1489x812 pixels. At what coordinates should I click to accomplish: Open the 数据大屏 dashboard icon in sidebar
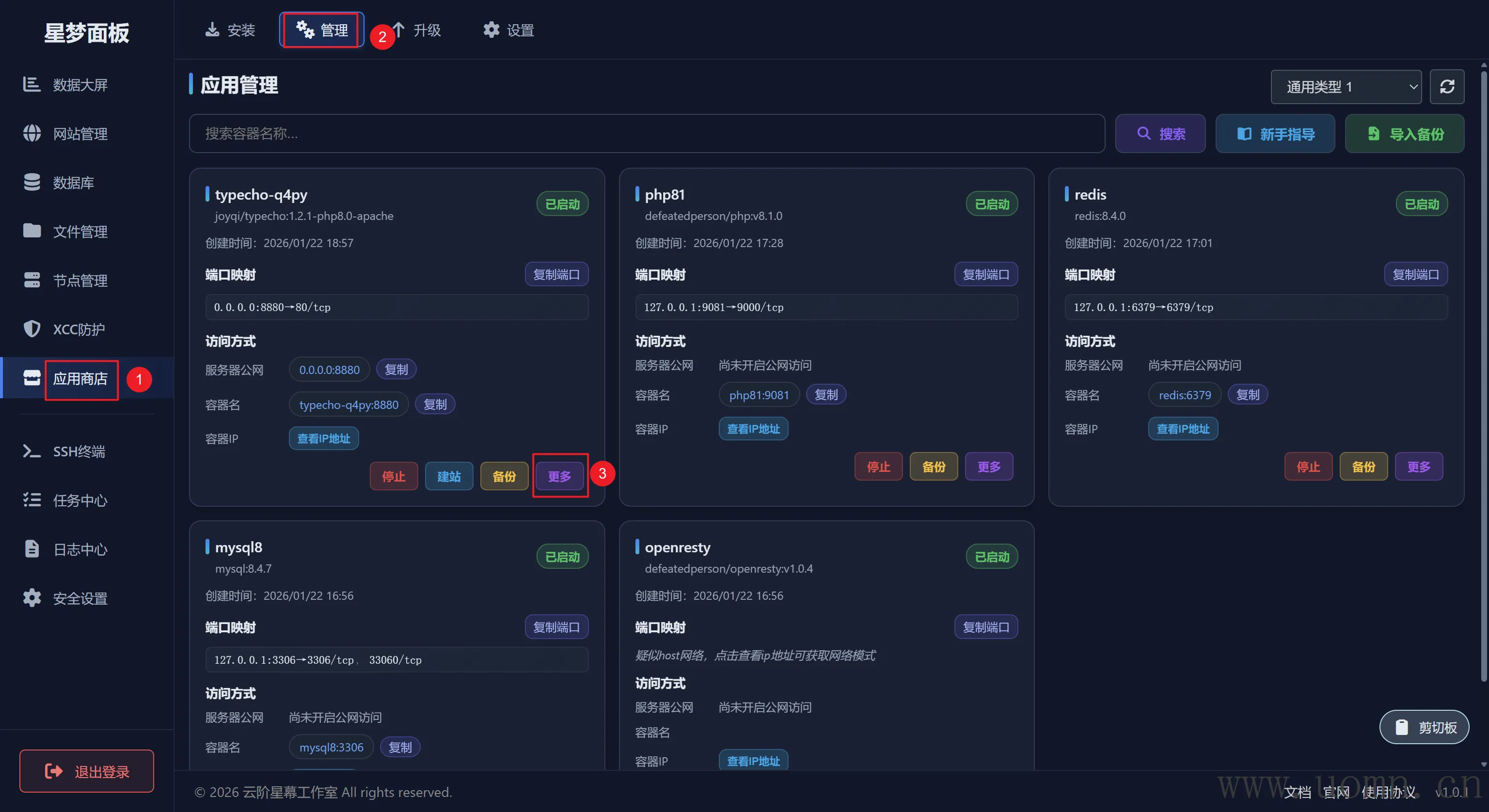32,84
